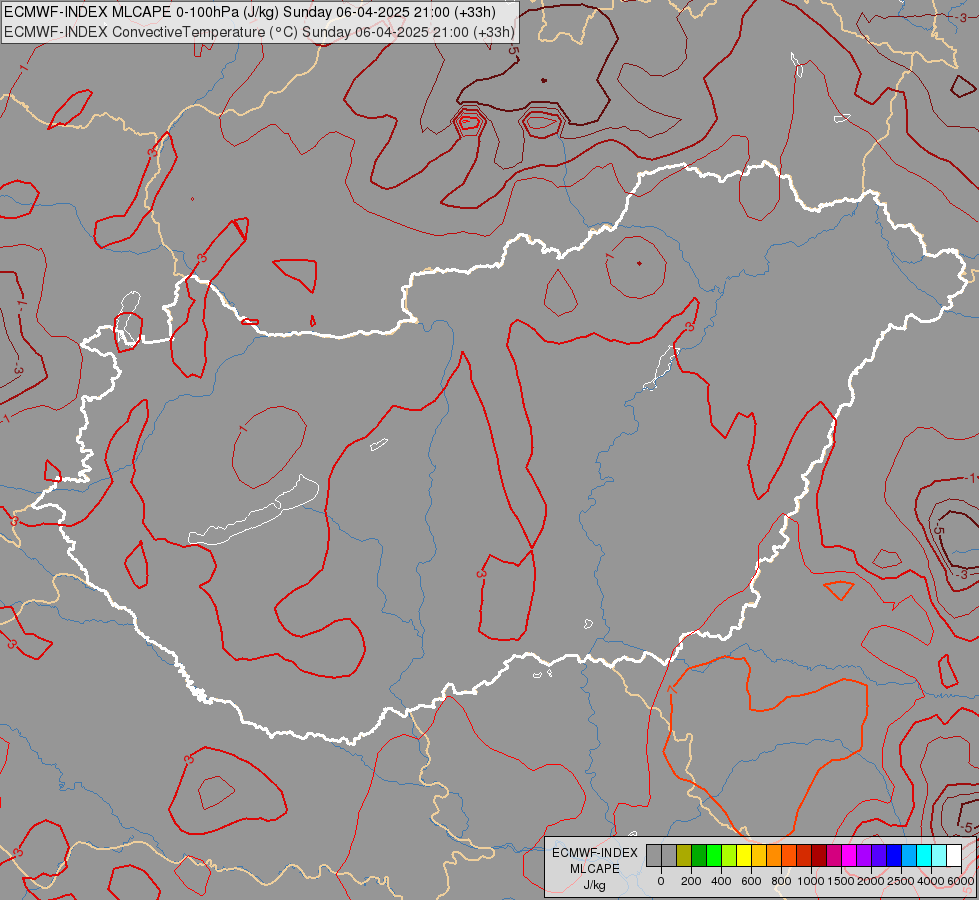
Task: Click the legend label 1000
Action: tap(812, 881)
